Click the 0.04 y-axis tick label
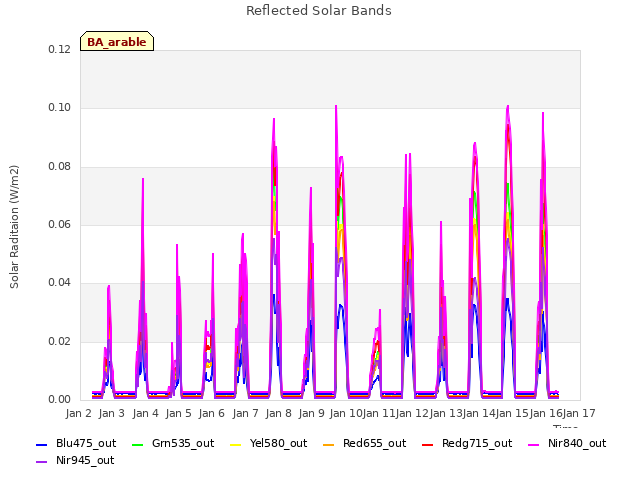This screenshot has height=480, width=640. (x=60, y=282)
